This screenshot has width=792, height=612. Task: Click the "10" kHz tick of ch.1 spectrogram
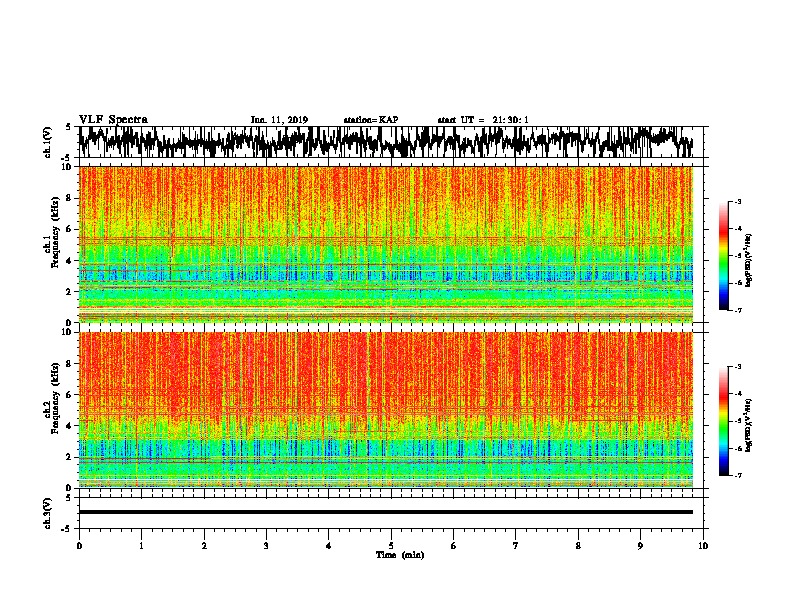(68, 167)
